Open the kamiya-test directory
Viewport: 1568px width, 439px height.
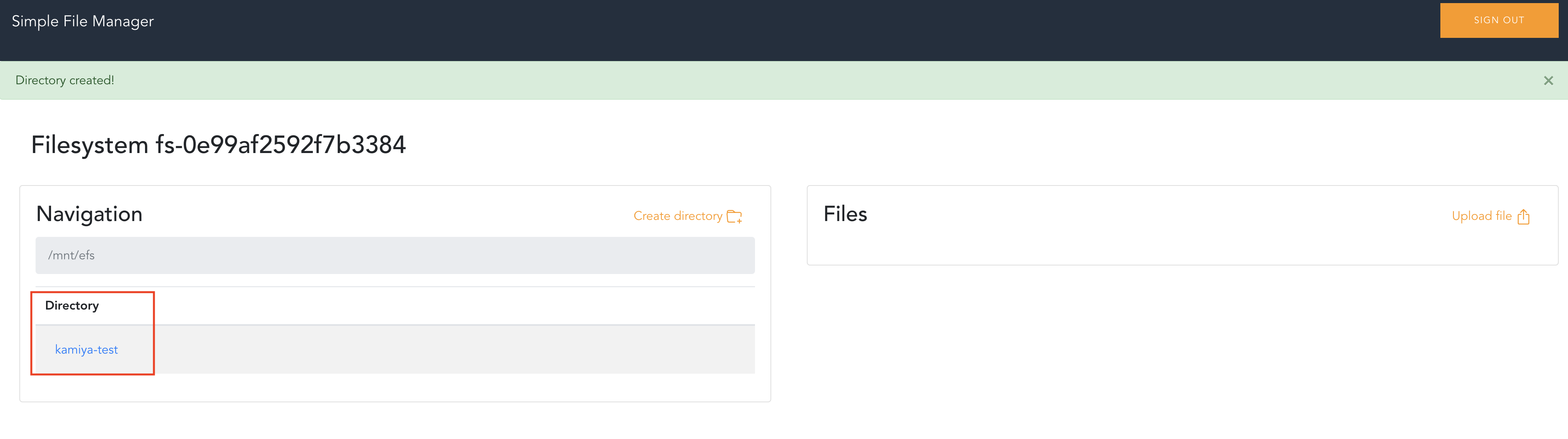86,350
